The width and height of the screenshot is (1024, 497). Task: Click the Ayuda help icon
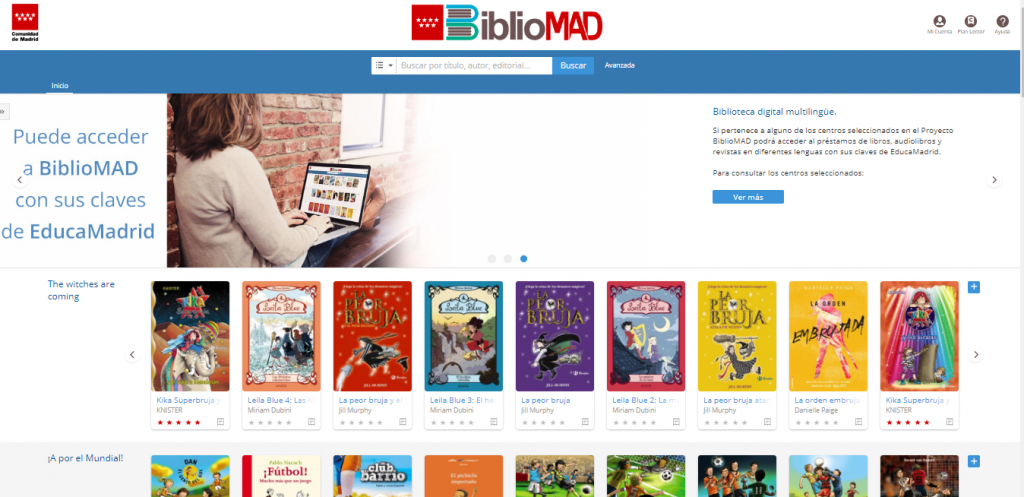click(x=1002, y=21)
